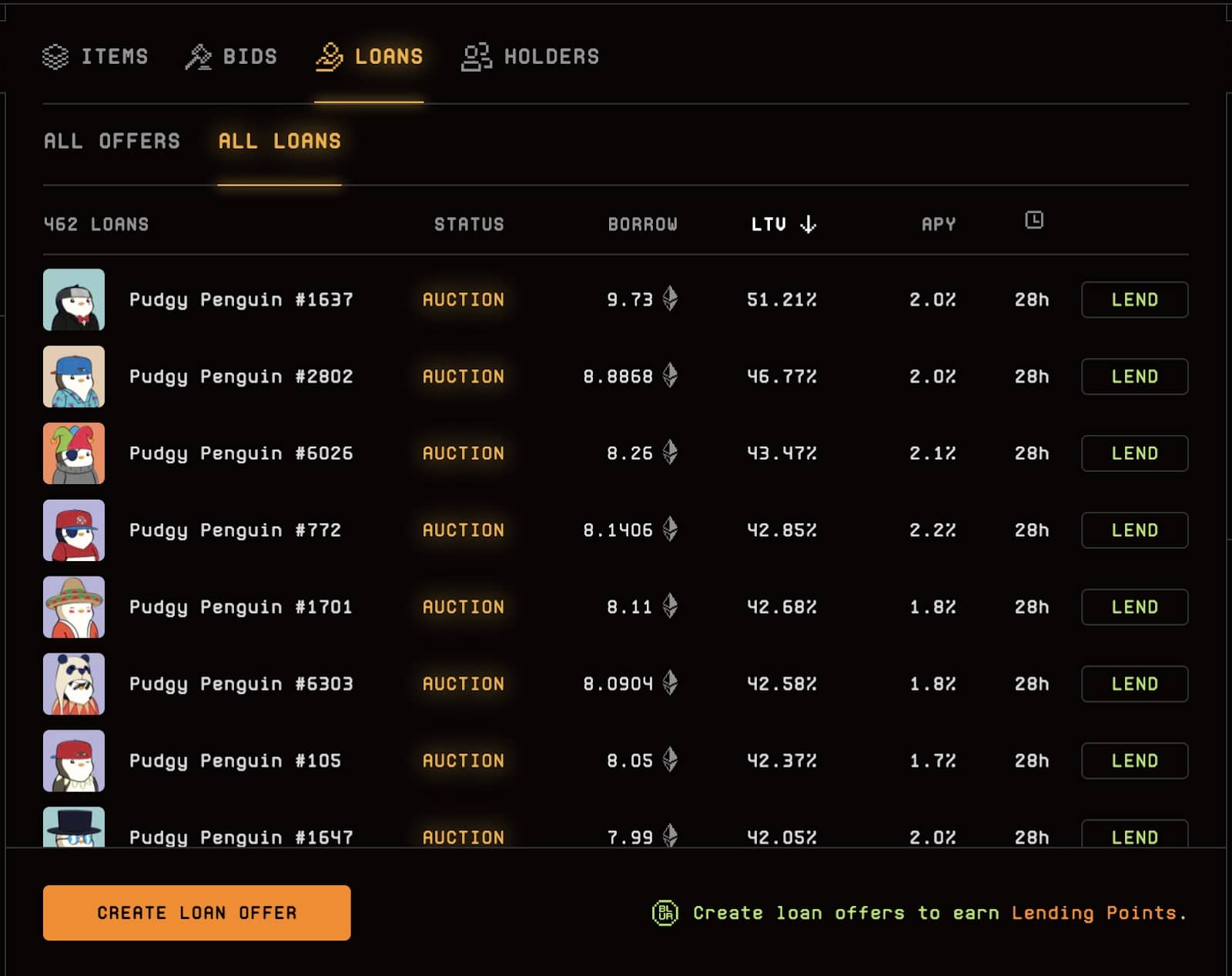
Task: Click the 462 Loans count label
Action: [96, 224]
